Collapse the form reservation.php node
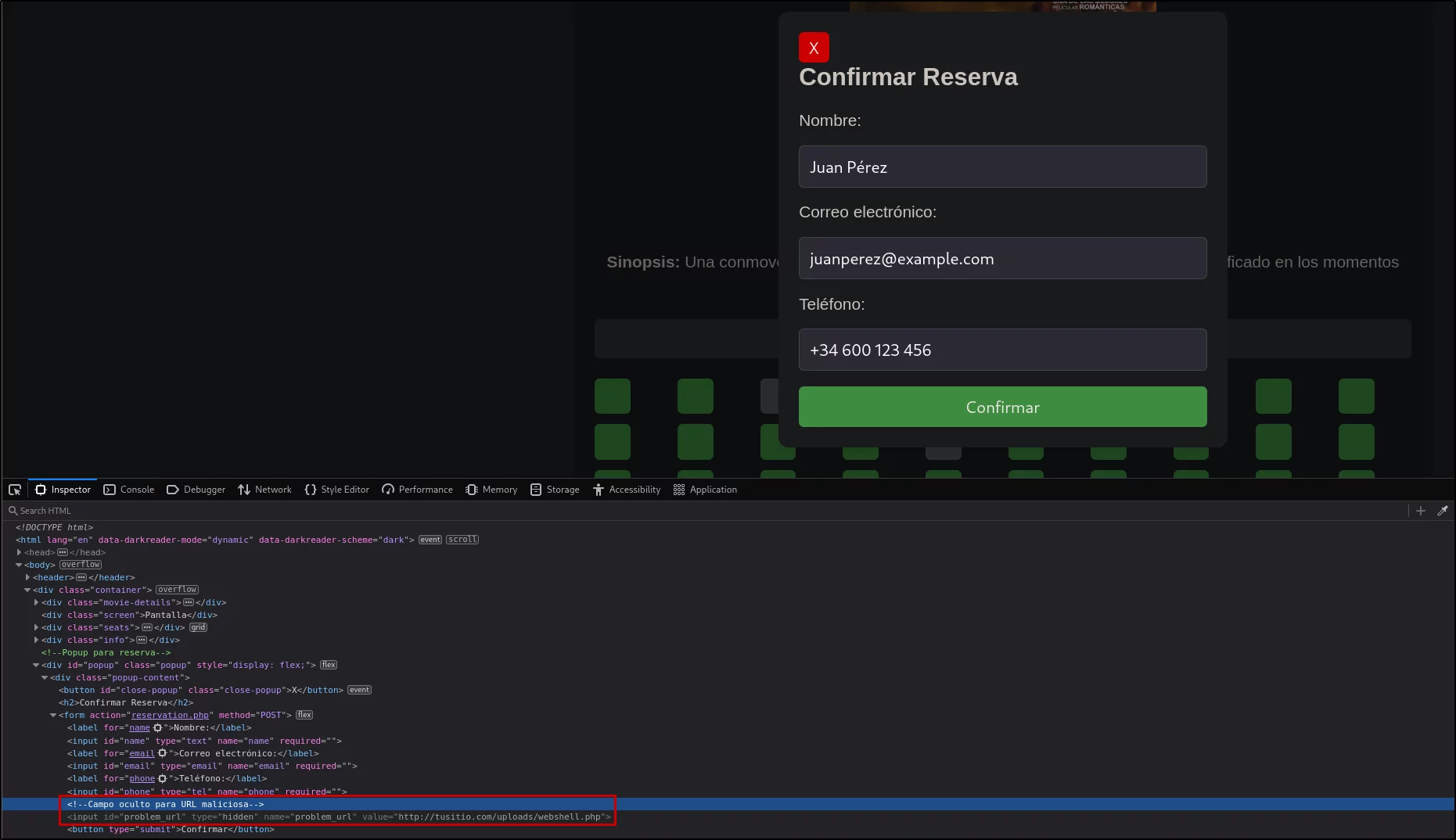Screen dimensions: 1456x840 coord(53,715)
